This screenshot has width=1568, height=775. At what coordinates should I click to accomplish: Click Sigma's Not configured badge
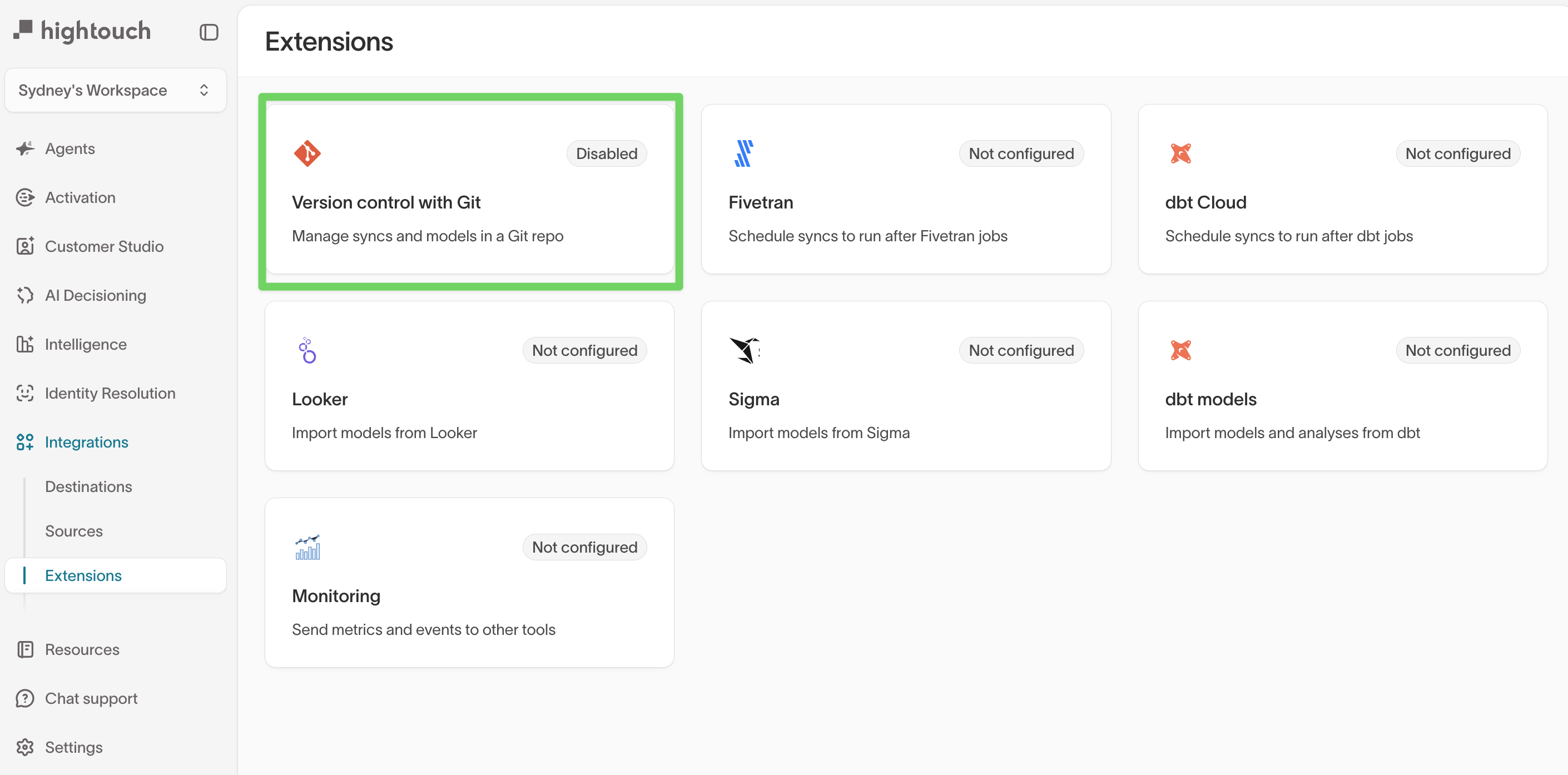(x=1021, y=350)
